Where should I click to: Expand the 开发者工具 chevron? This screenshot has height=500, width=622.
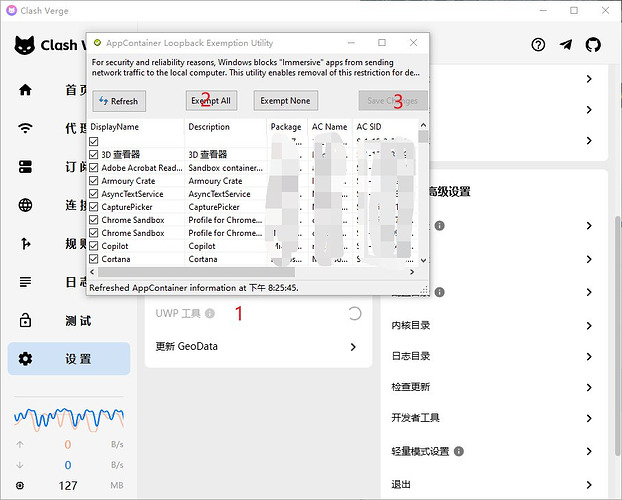tap(589, 418)
